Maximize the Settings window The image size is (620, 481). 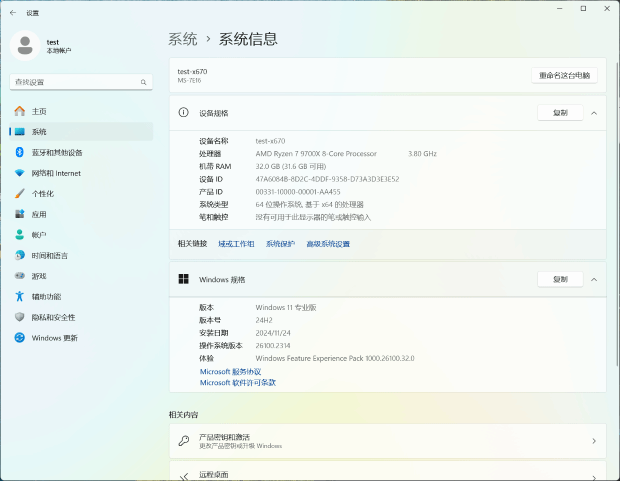(583, 8)
